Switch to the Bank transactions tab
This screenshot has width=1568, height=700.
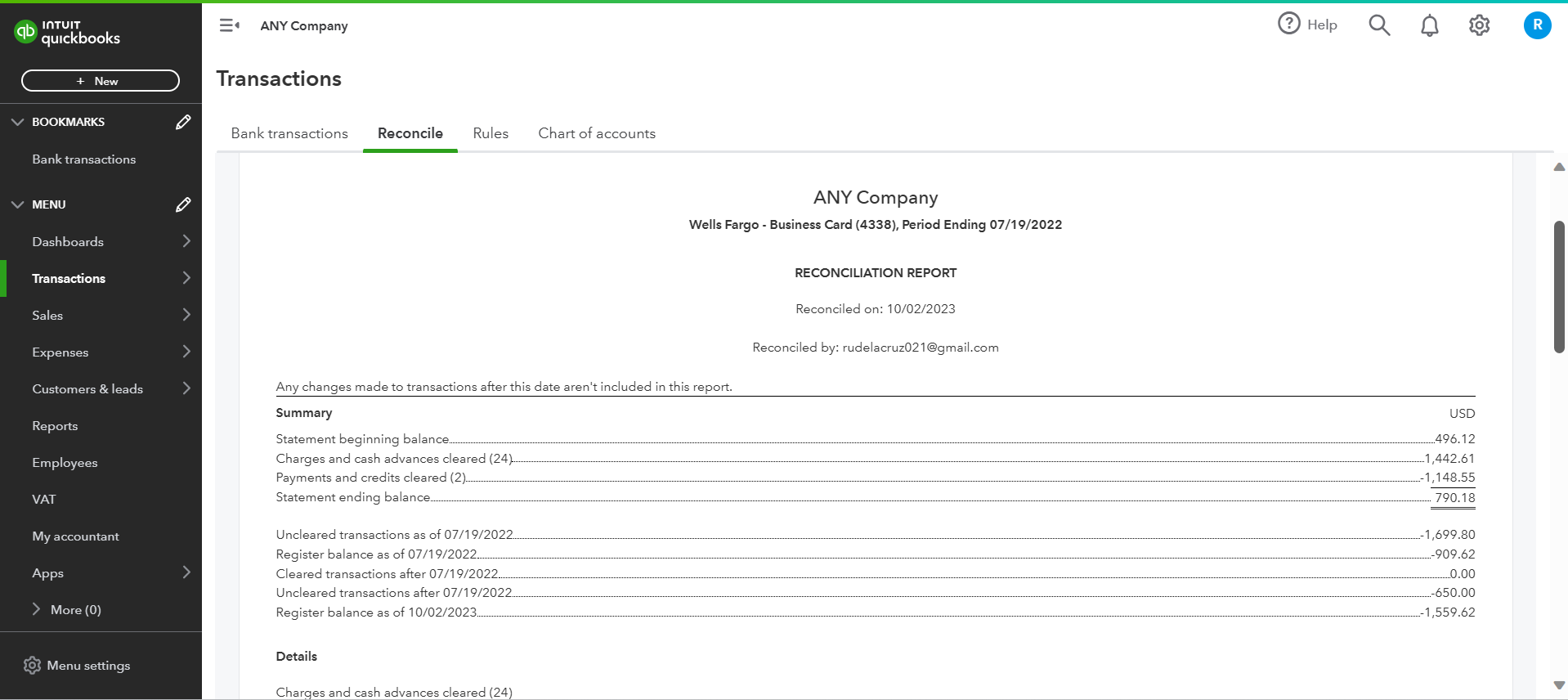click(289, 133)
